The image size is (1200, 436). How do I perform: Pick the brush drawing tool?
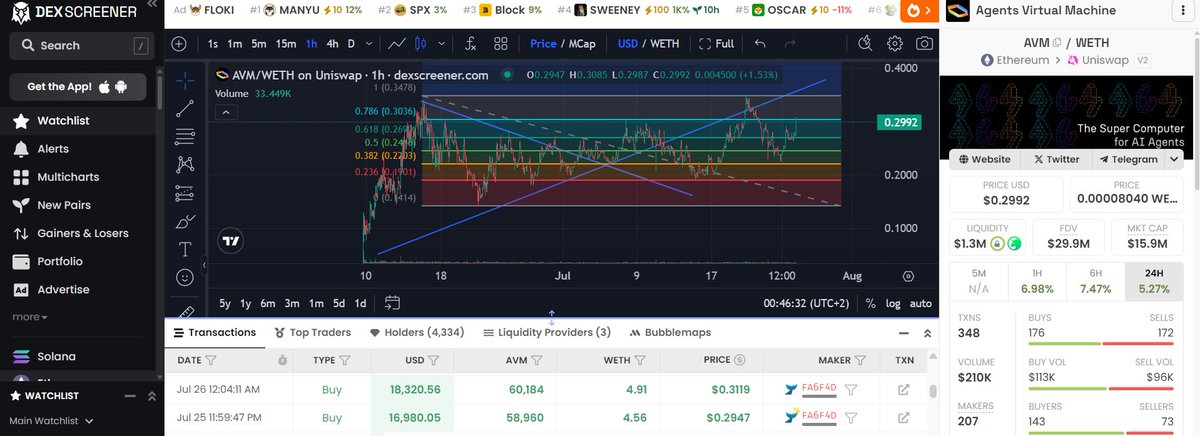click(185, 221)
